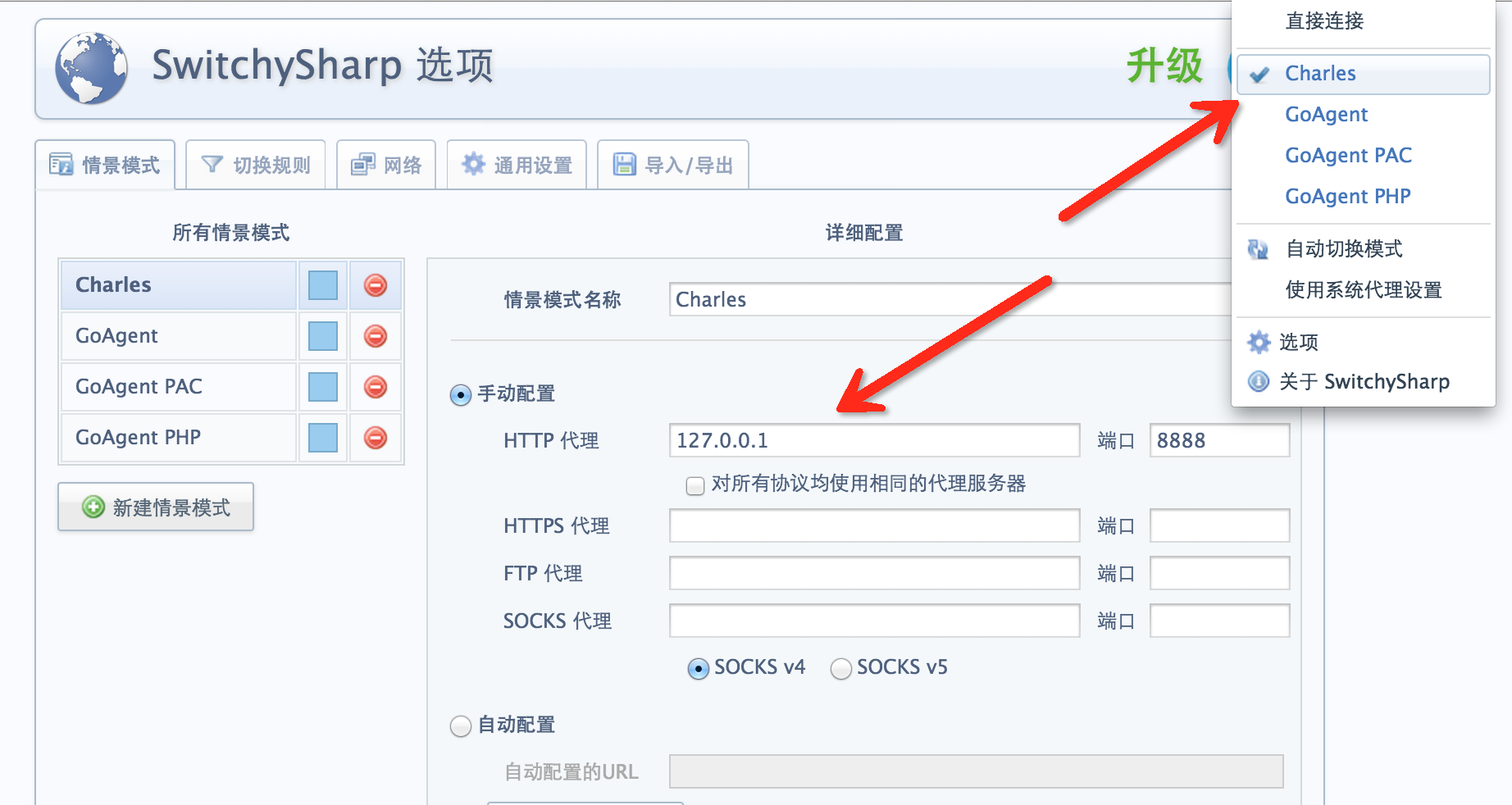Click the HTTP 代理 address field
This screenshot has width=1512, height=805.
(874, 441)
